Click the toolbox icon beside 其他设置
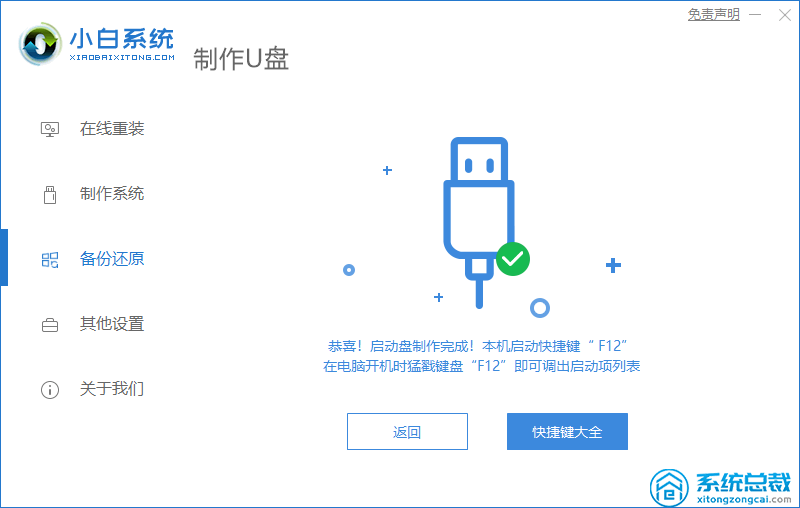800x508 pixels. [49, 325]
